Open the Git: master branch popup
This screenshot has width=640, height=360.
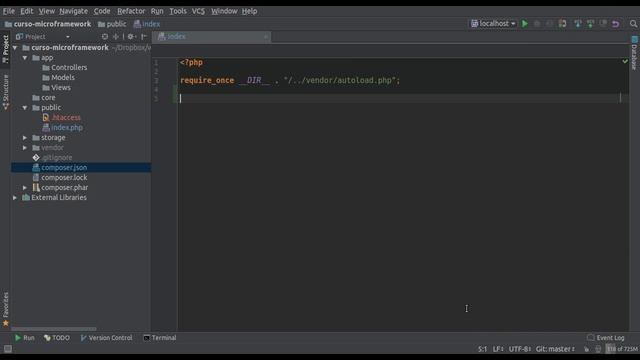tap(555, 349)
